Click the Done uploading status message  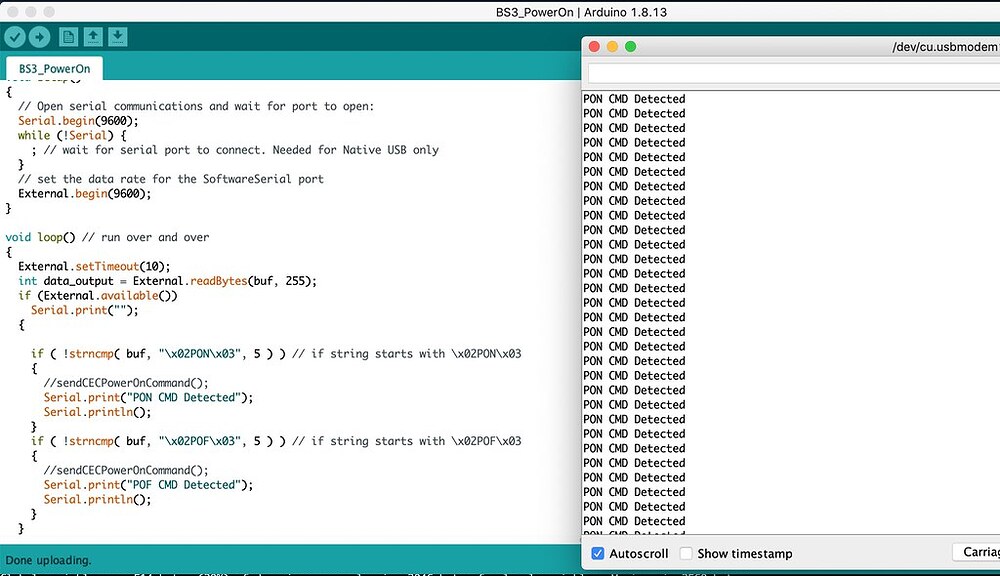point(45,560)
